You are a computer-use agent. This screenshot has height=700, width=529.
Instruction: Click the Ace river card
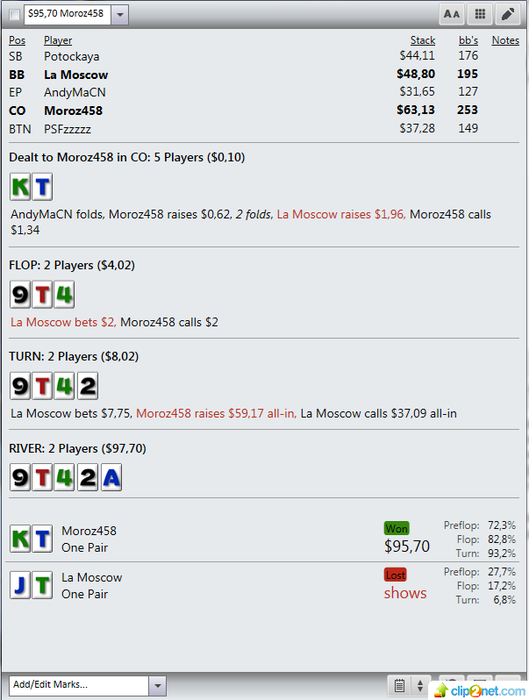pyautogui.click(x=111, y=478)
